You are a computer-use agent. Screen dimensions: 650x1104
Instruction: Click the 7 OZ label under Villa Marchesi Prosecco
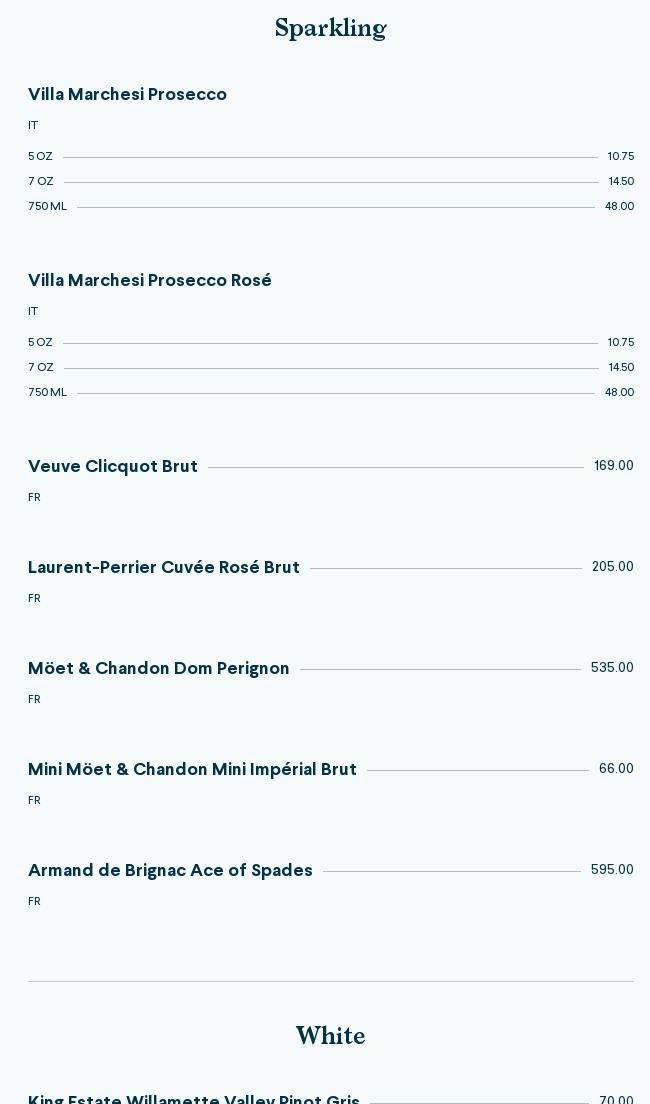[41, 182]
